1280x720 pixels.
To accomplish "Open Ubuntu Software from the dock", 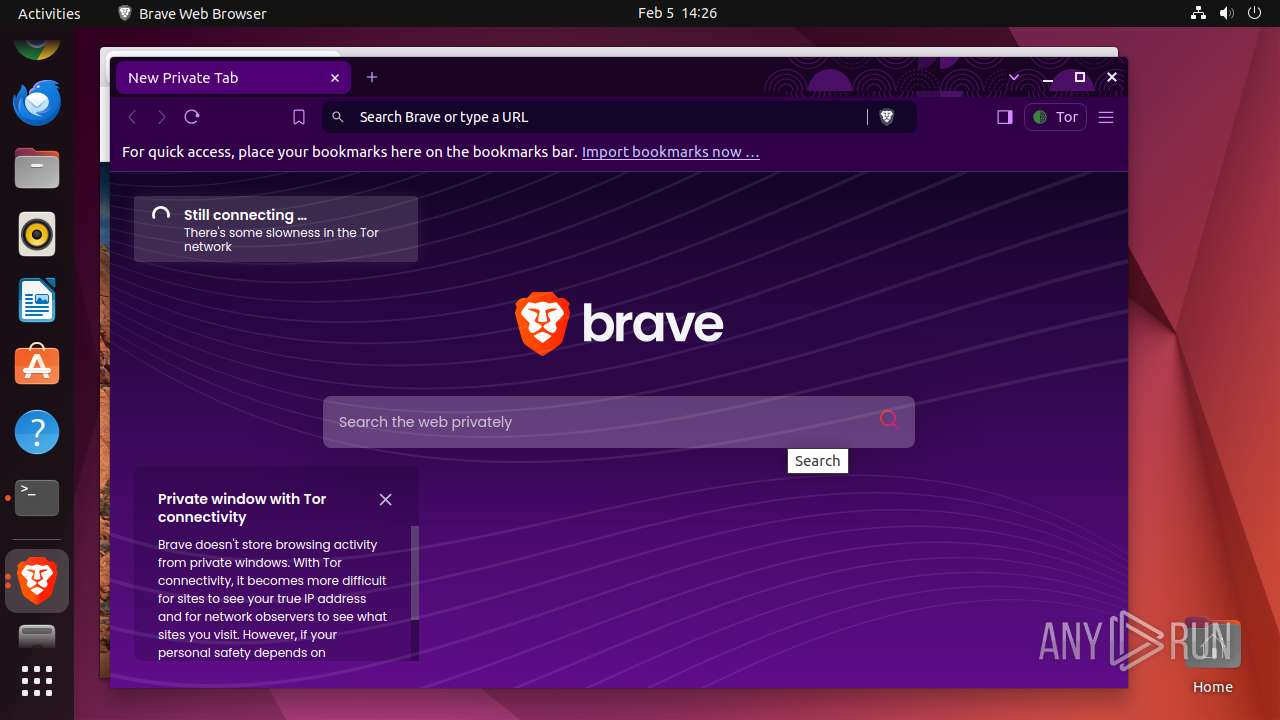I will click(x=37, y=366).
